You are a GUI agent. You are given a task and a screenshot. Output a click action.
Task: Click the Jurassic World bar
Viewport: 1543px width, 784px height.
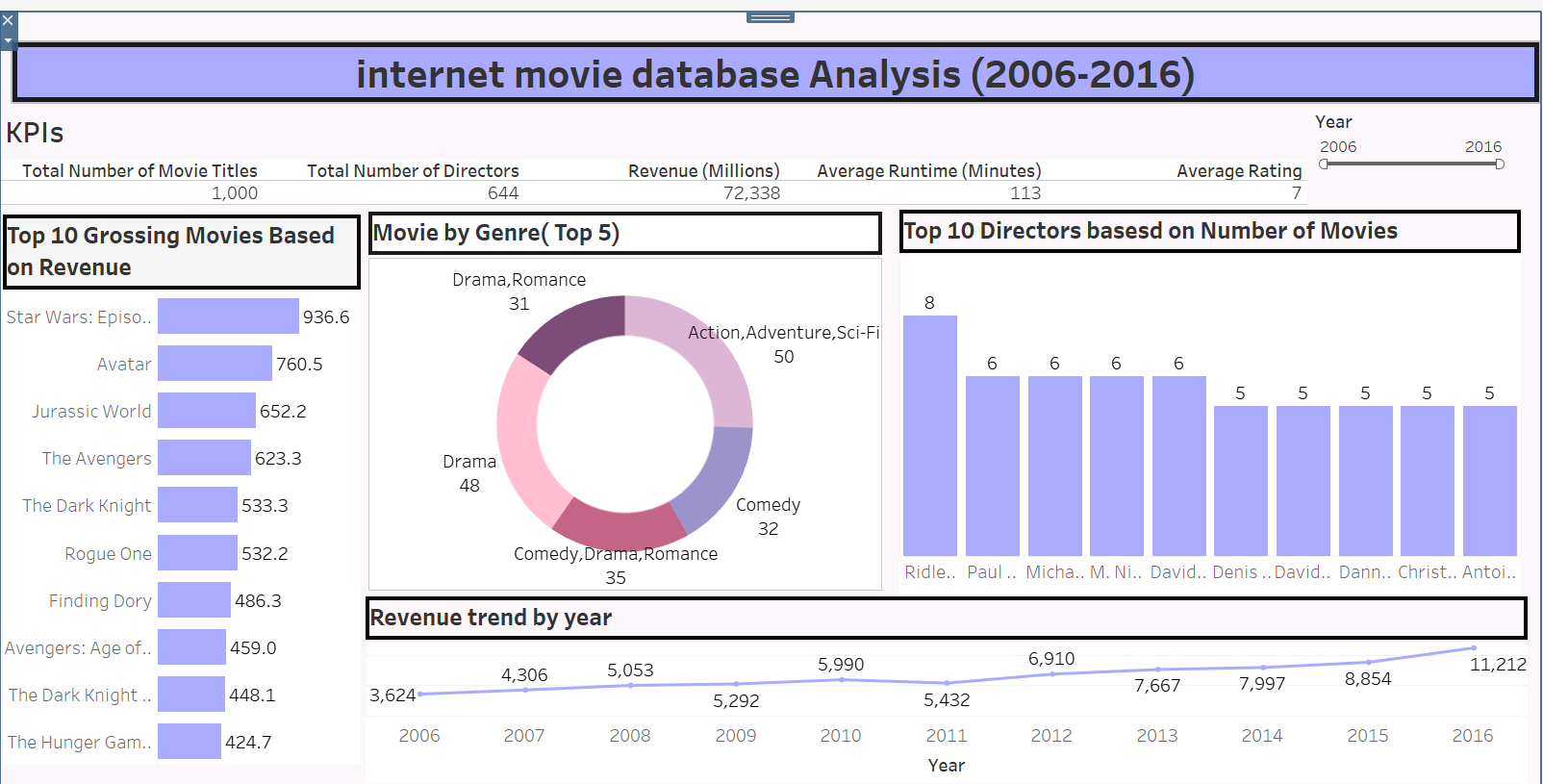(x=207, y=411)
